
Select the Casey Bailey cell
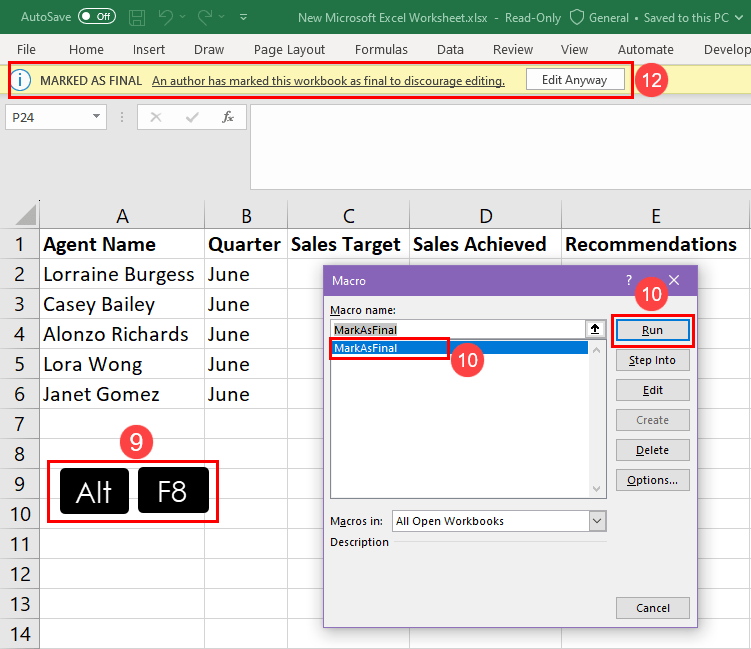click(122, 304)
